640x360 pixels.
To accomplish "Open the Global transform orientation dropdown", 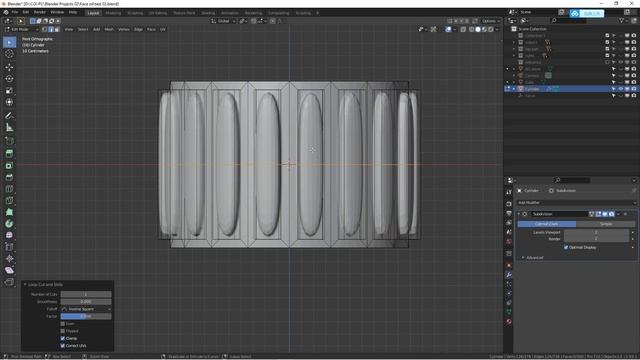I will (x=224, y=21).
